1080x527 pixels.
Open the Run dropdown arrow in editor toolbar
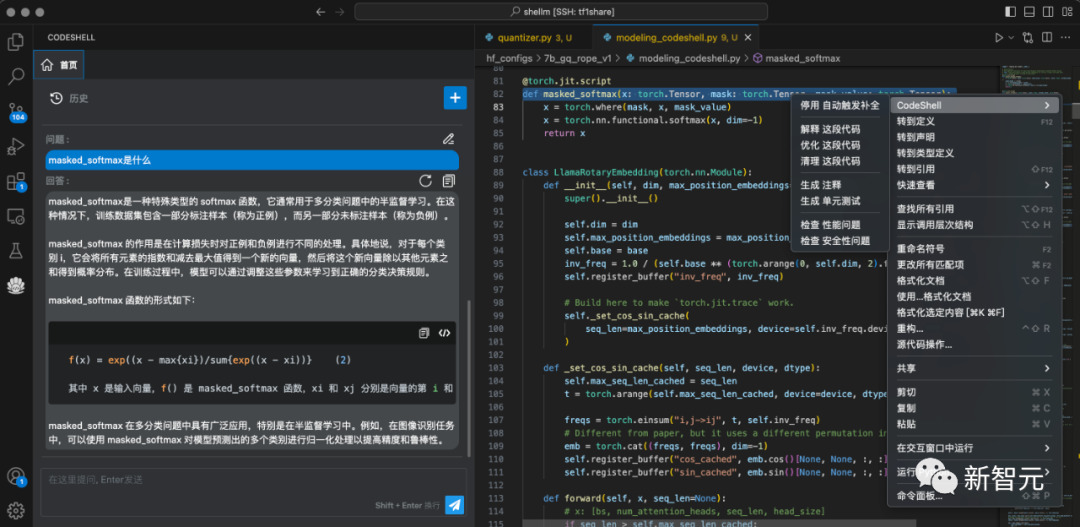tap(1011, 38)
